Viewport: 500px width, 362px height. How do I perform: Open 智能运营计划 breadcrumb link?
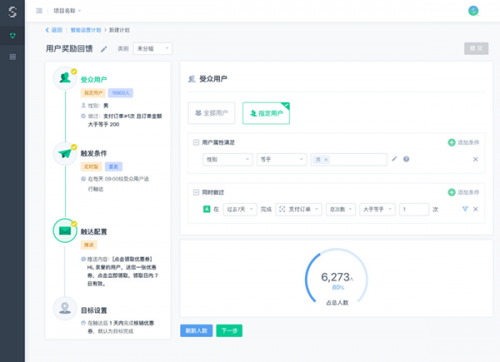pyautogui.click(x=86, y=30)
